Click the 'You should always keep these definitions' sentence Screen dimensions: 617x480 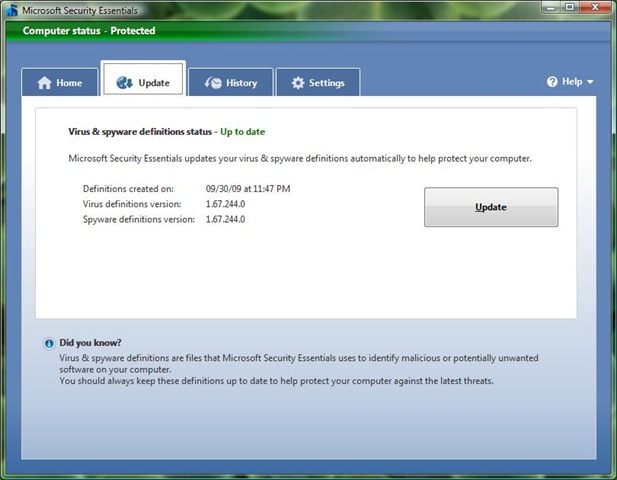click(x=276, y=381)
